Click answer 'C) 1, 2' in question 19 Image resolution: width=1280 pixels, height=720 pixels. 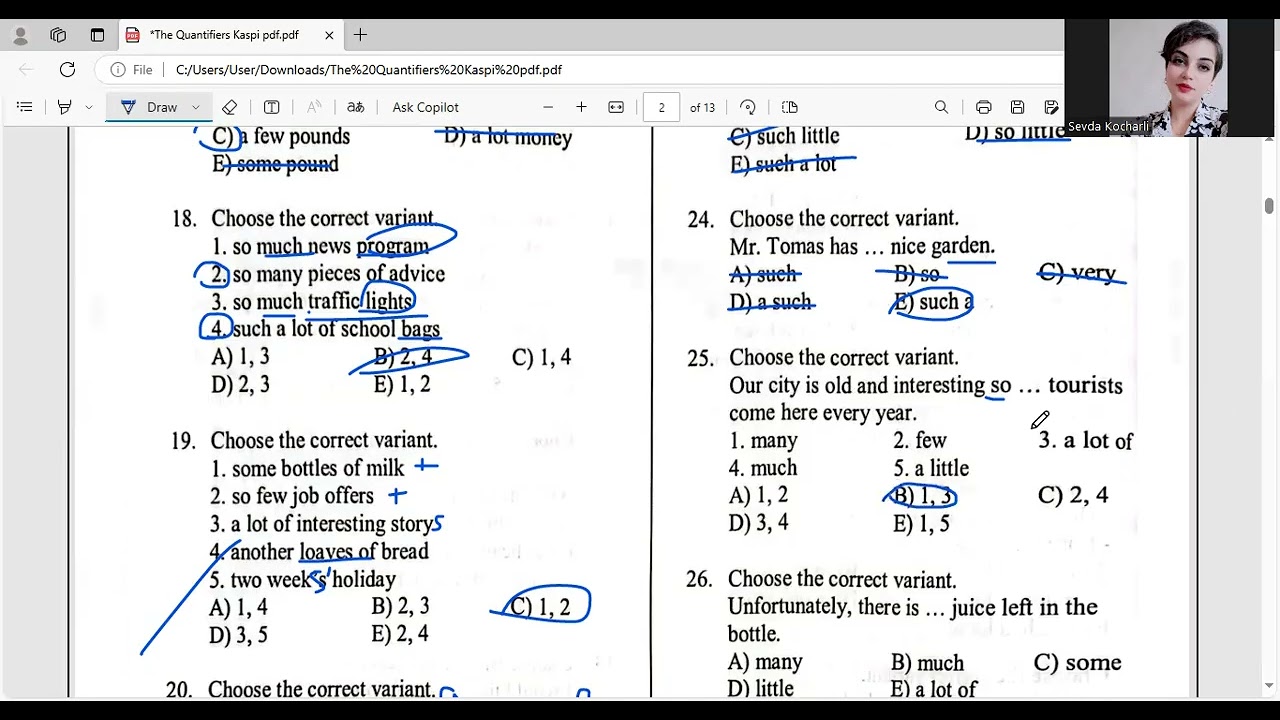540,607
